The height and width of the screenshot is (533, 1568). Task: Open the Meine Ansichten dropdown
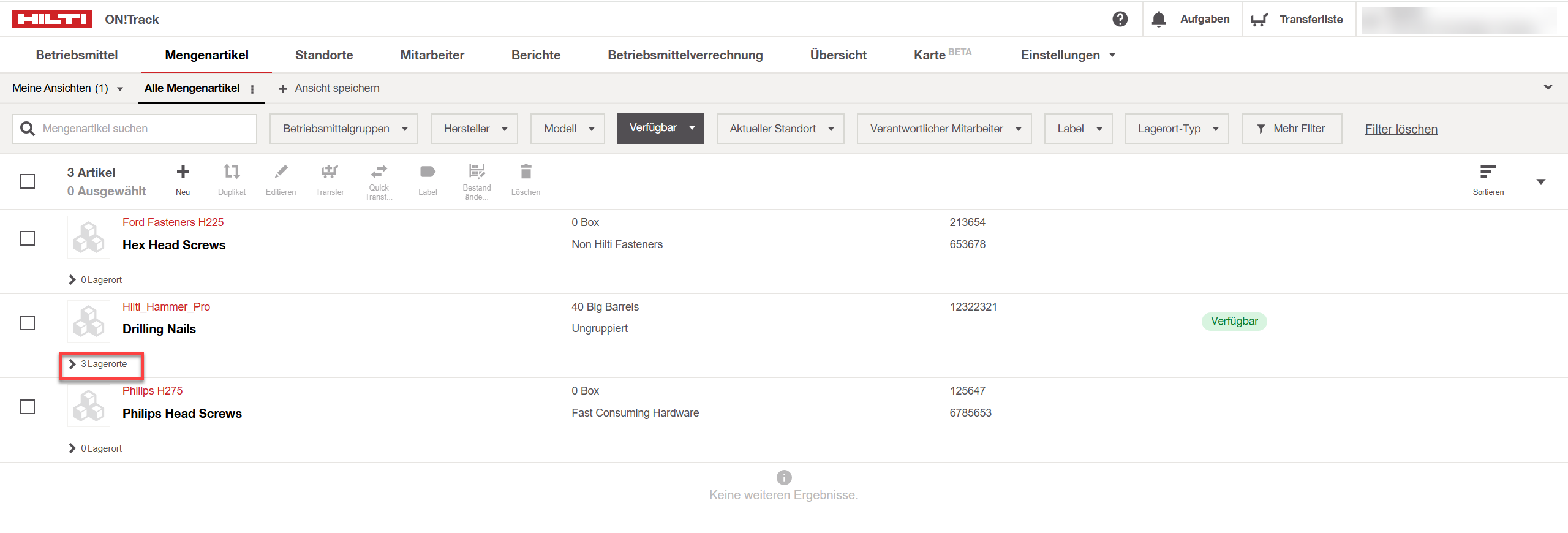pyautogui.click(x=67, y=88)
